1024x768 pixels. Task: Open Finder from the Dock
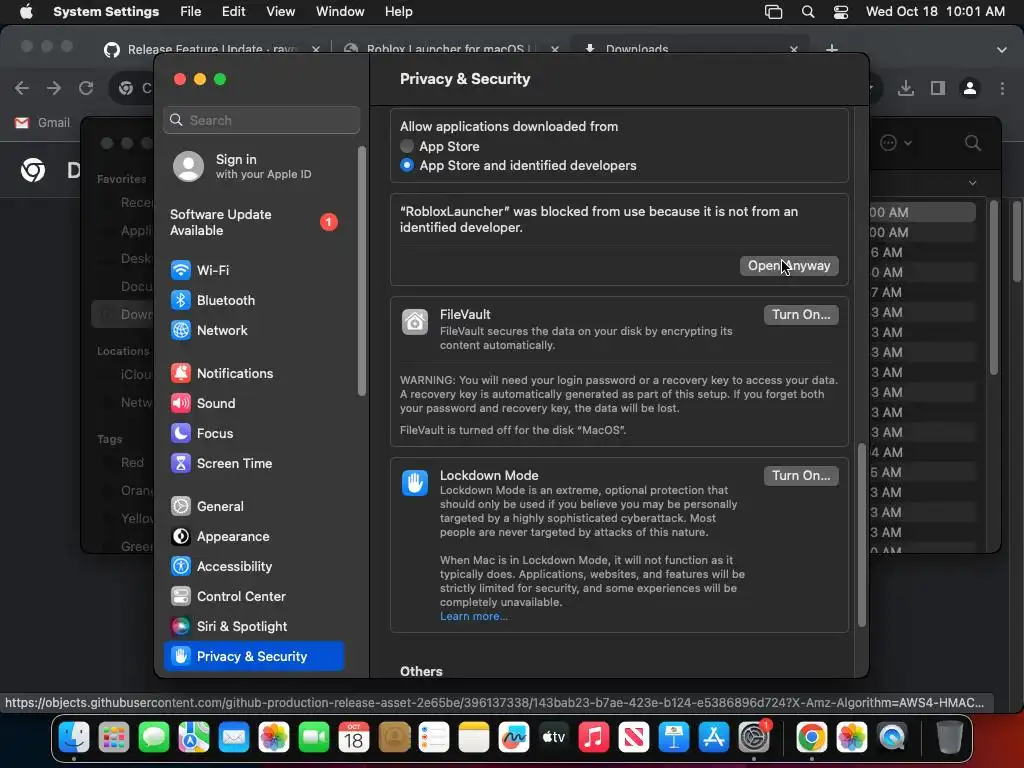[x=74, y=737]
